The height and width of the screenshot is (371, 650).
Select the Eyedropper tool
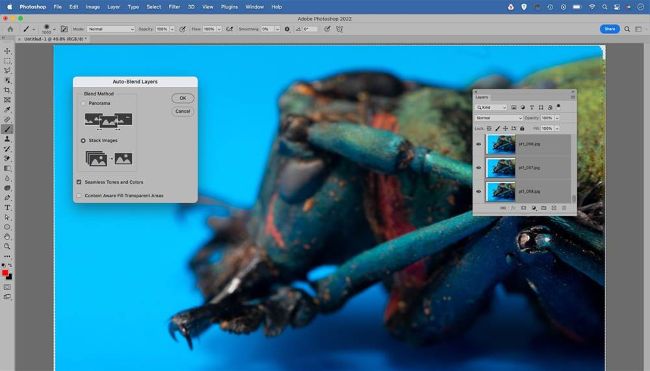(7, 109)
